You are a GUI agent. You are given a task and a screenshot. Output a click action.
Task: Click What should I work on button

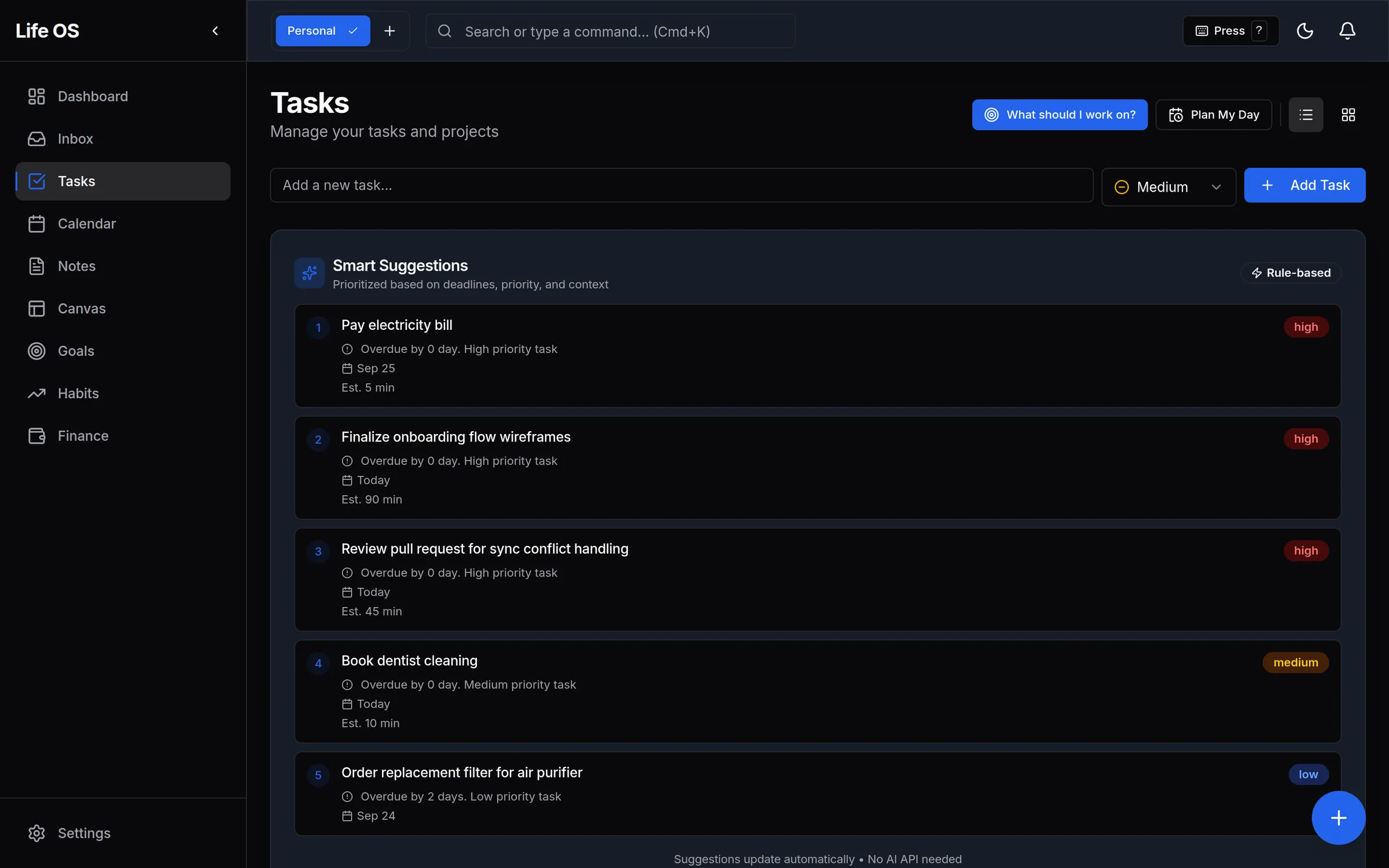coord(1059,115)
